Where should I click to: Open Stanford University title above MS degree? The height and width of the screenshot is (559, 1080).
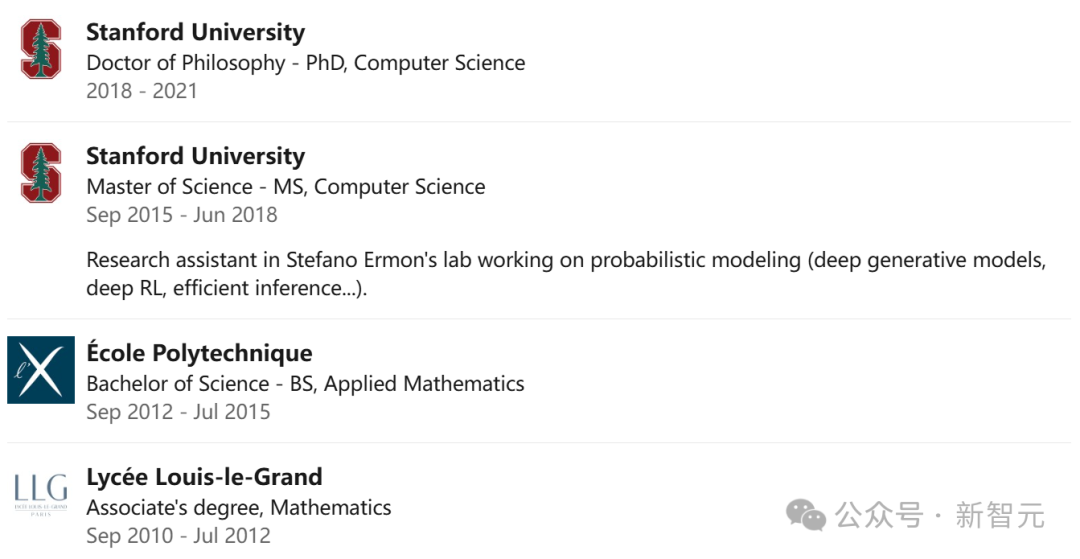(196, 156)
